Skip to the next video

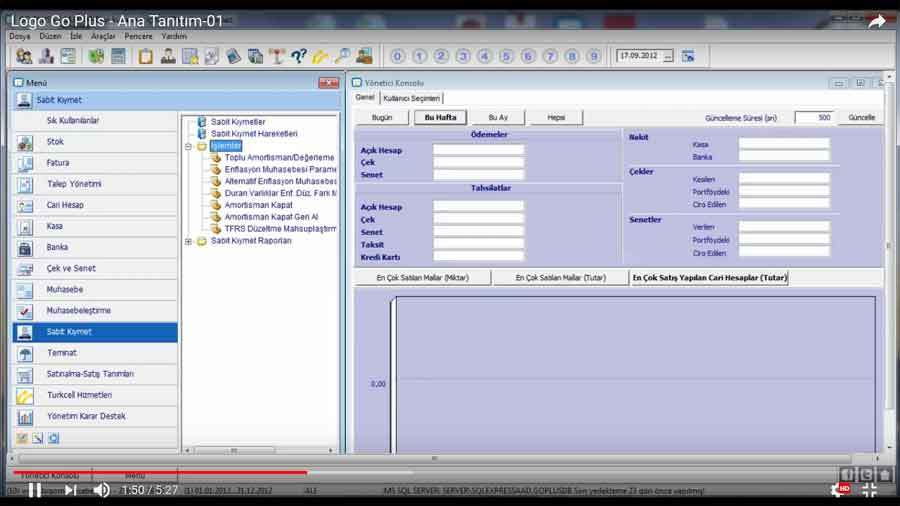(x=70, y=490)
